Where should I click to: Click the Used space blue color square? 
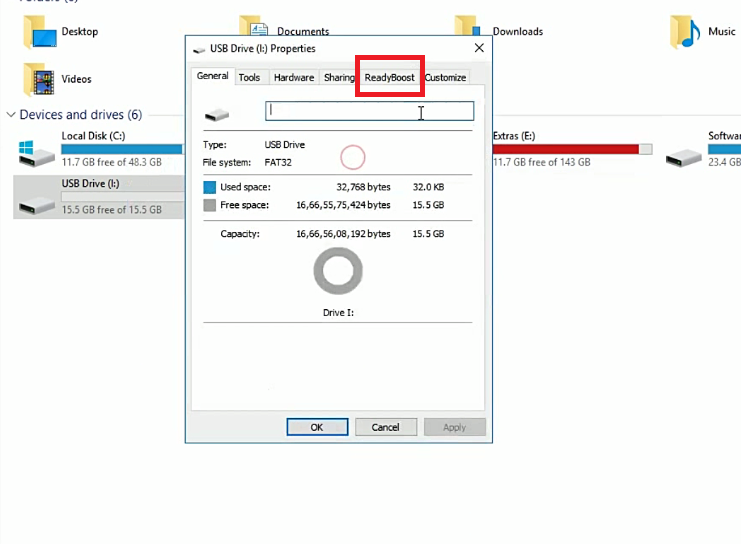click(x=209, y=187)
